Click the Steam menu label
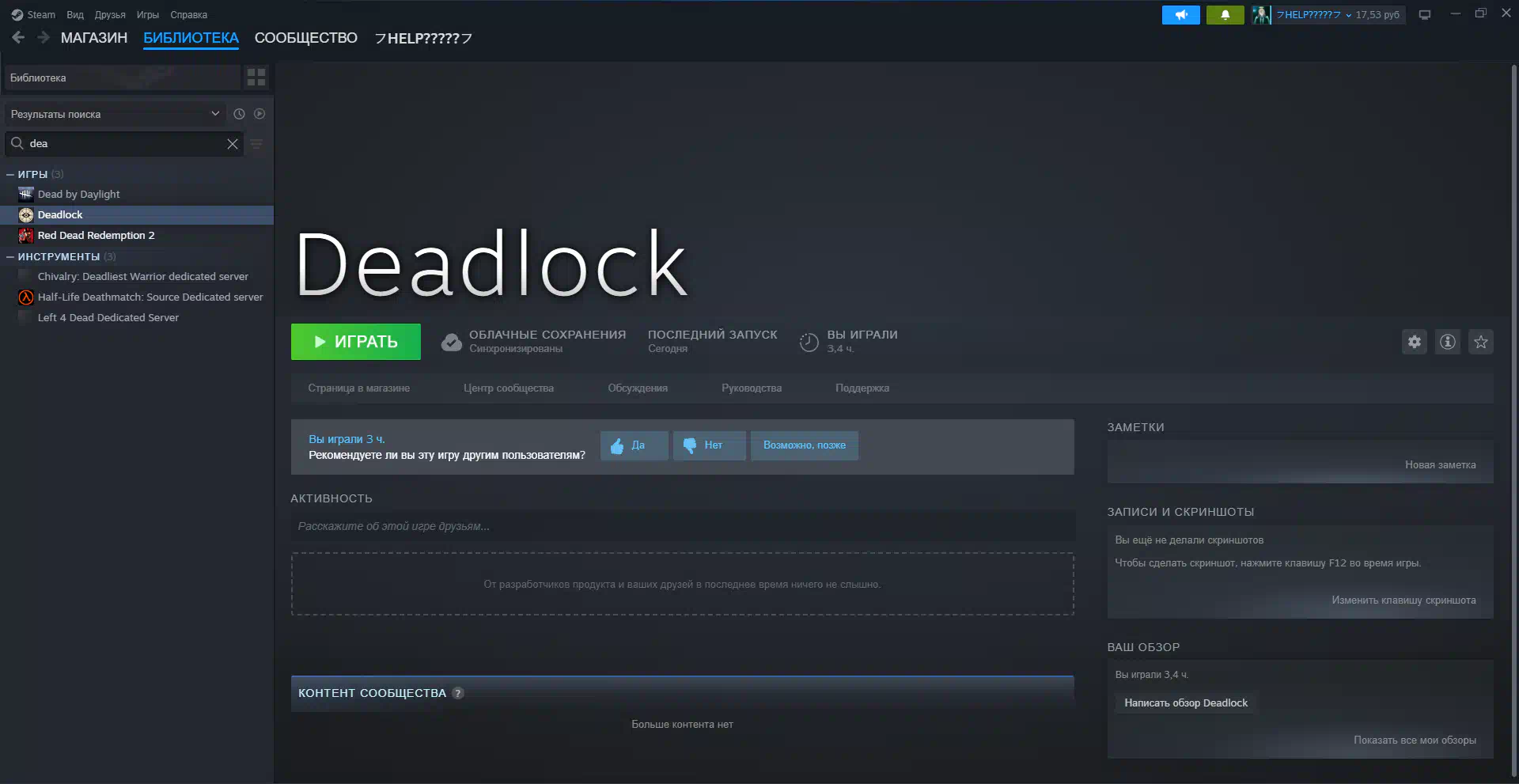 41,15
